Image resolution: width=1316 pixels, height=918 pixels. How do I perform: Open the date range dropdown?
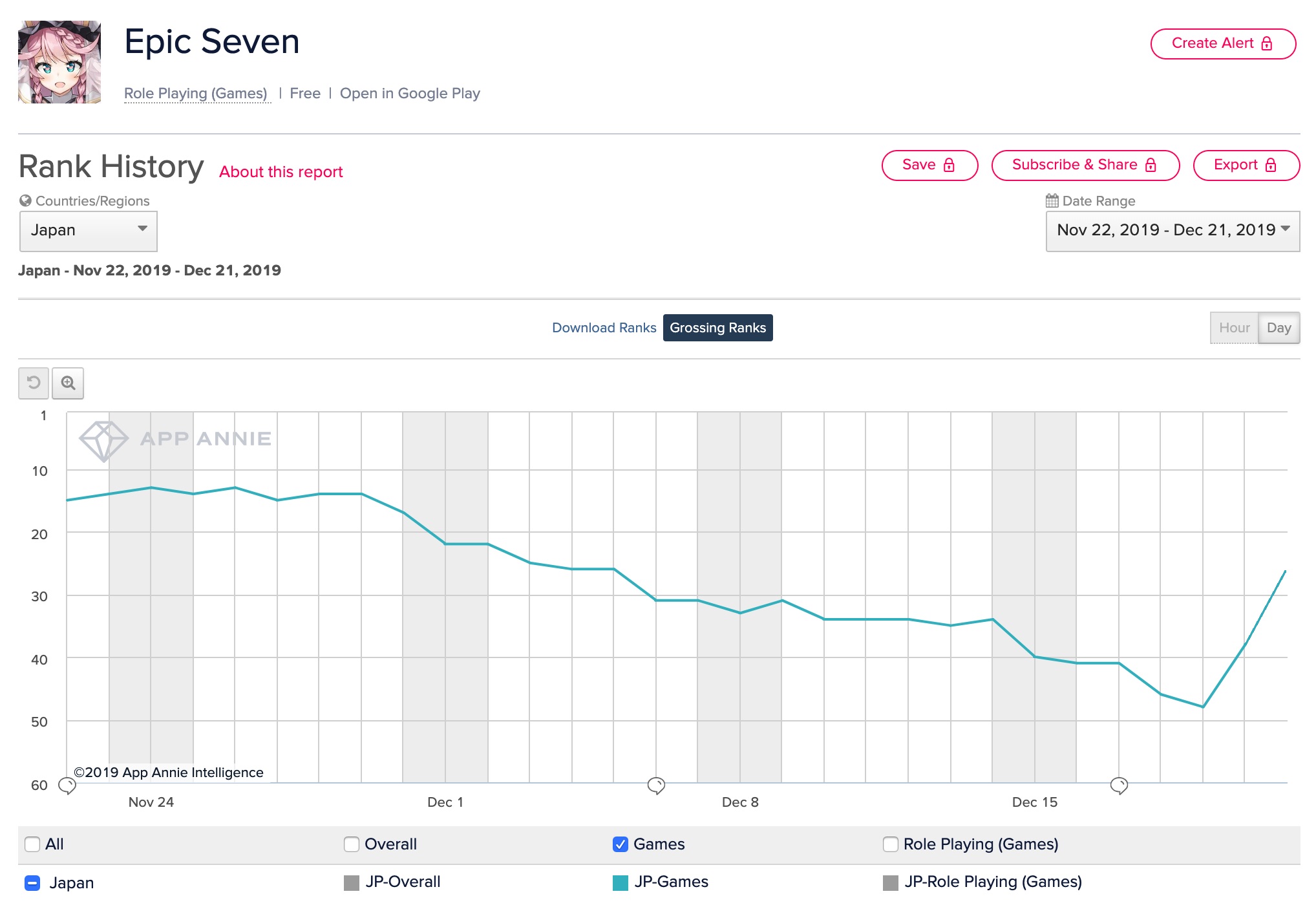[x=1173, y=231]
